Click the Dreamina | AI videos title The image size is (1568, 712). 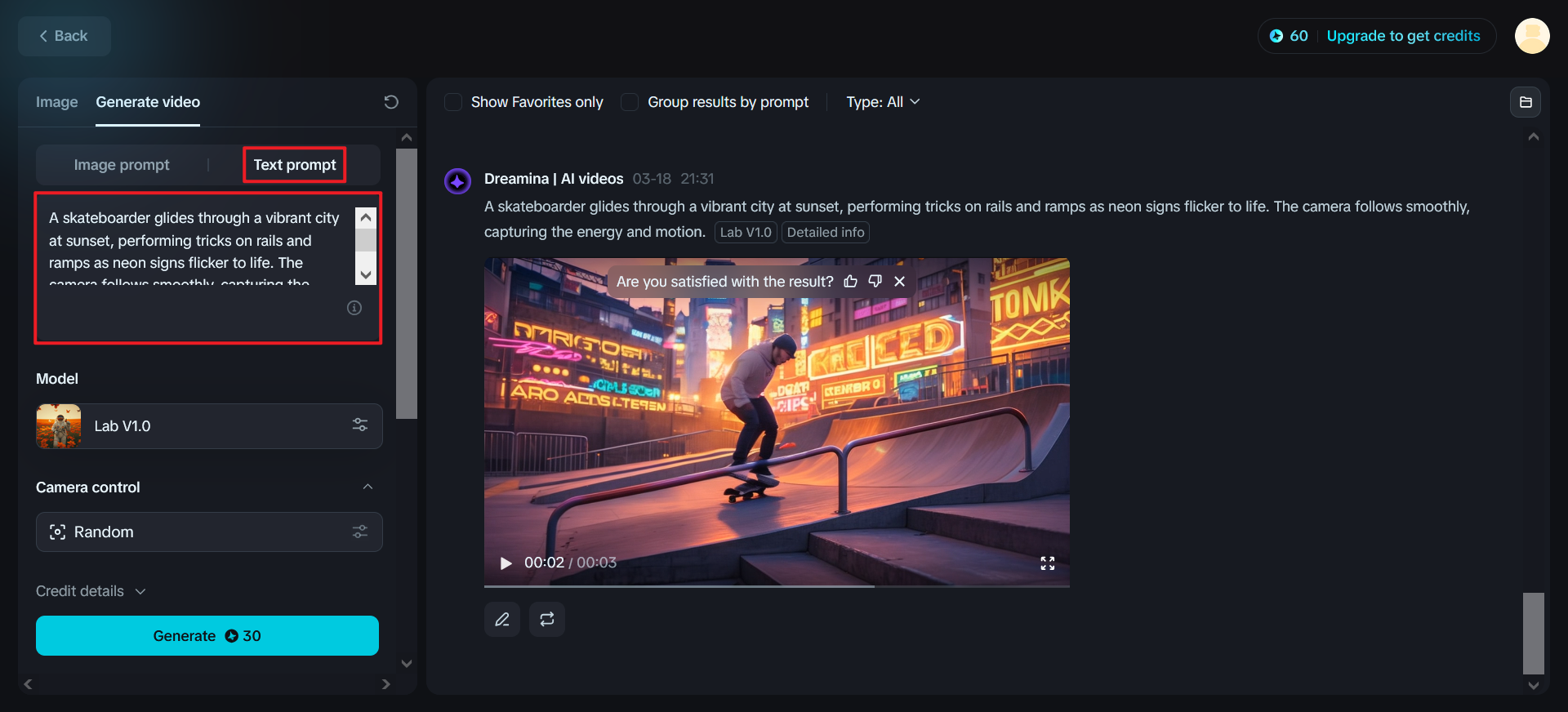pos(554,179)
